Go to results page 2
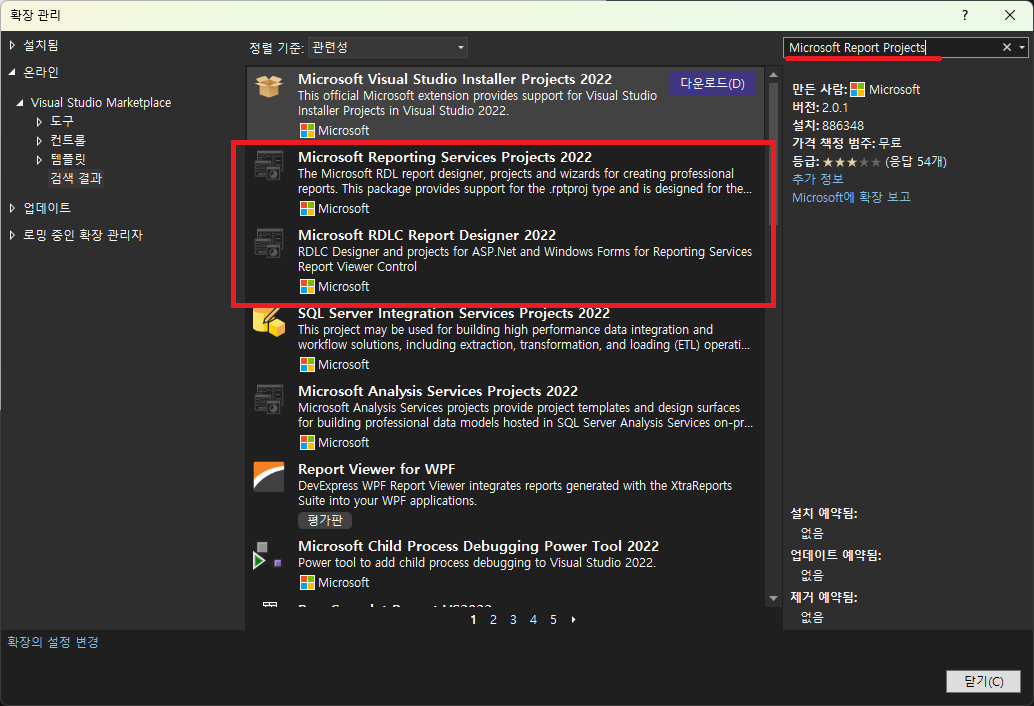Image resolution: width=1034 pixels, height=706 pixels. click(x=493, y=620)
